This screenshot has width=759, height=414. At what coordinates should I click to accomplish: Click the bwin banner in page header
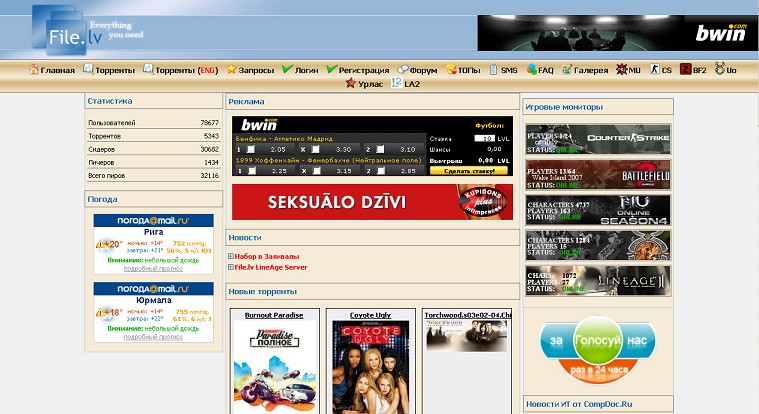(617, 32)
